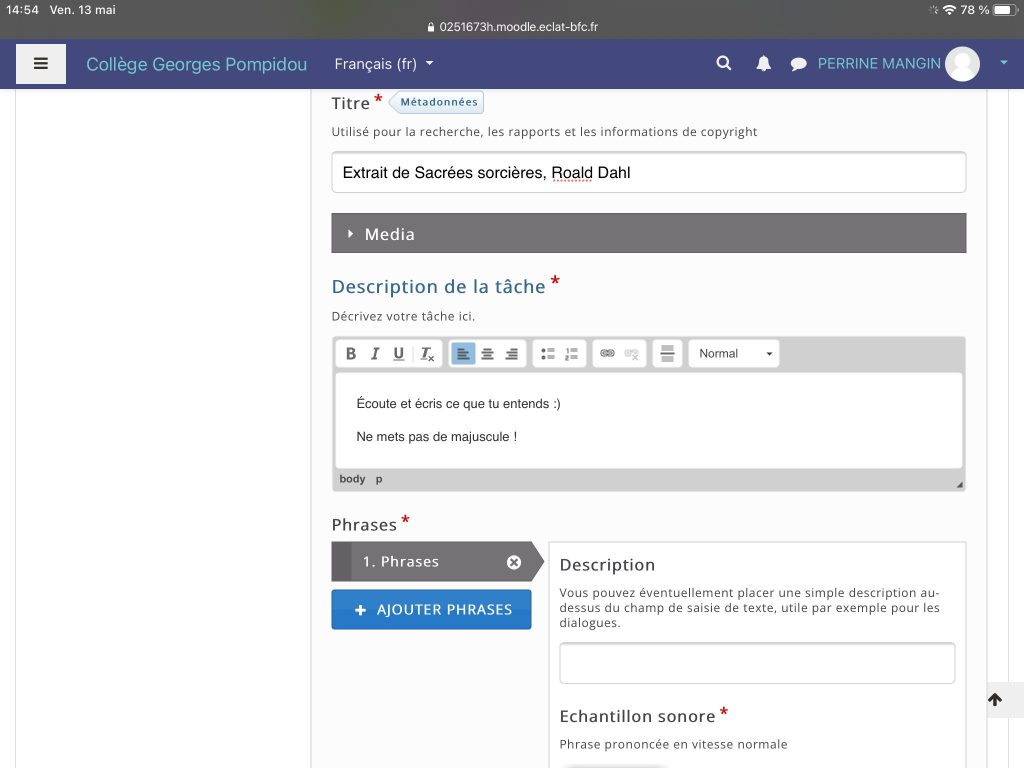Image resolution: width=1024 pixels, height=768 pixels.
Task: Center-align the description text
Action: point(487,354)
